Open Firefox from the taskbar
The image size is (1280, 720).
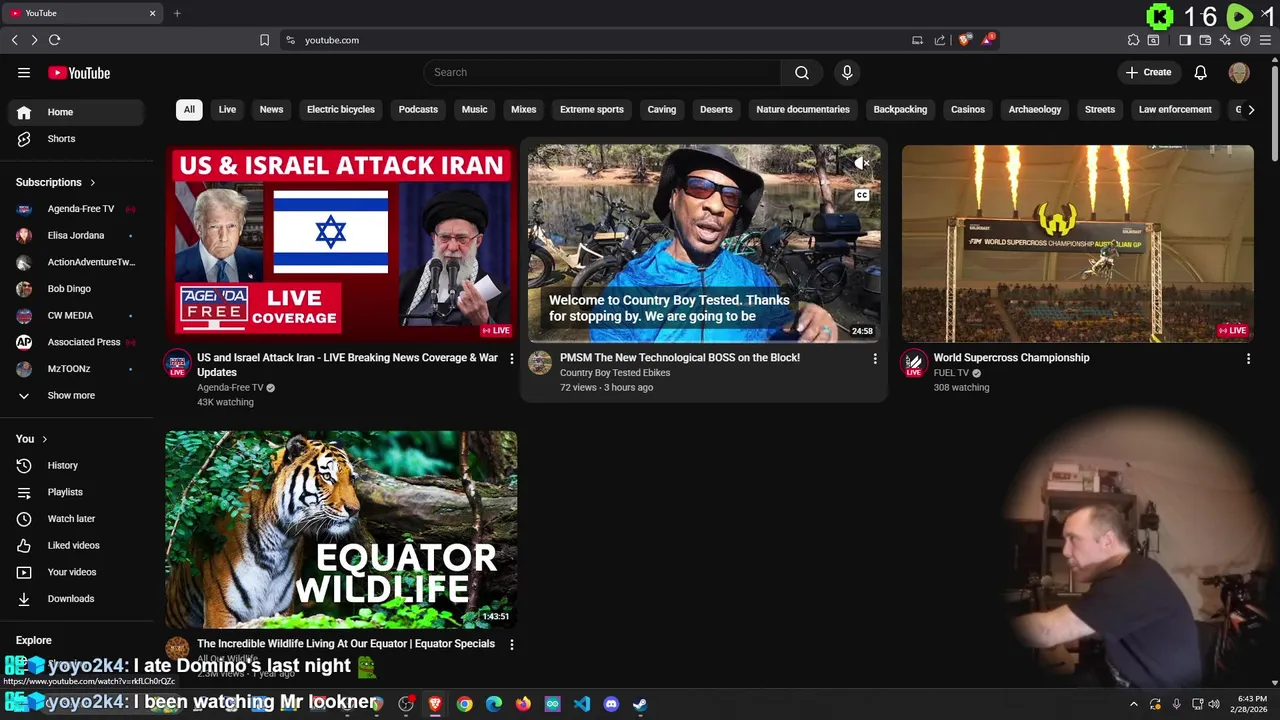[523, 704]
